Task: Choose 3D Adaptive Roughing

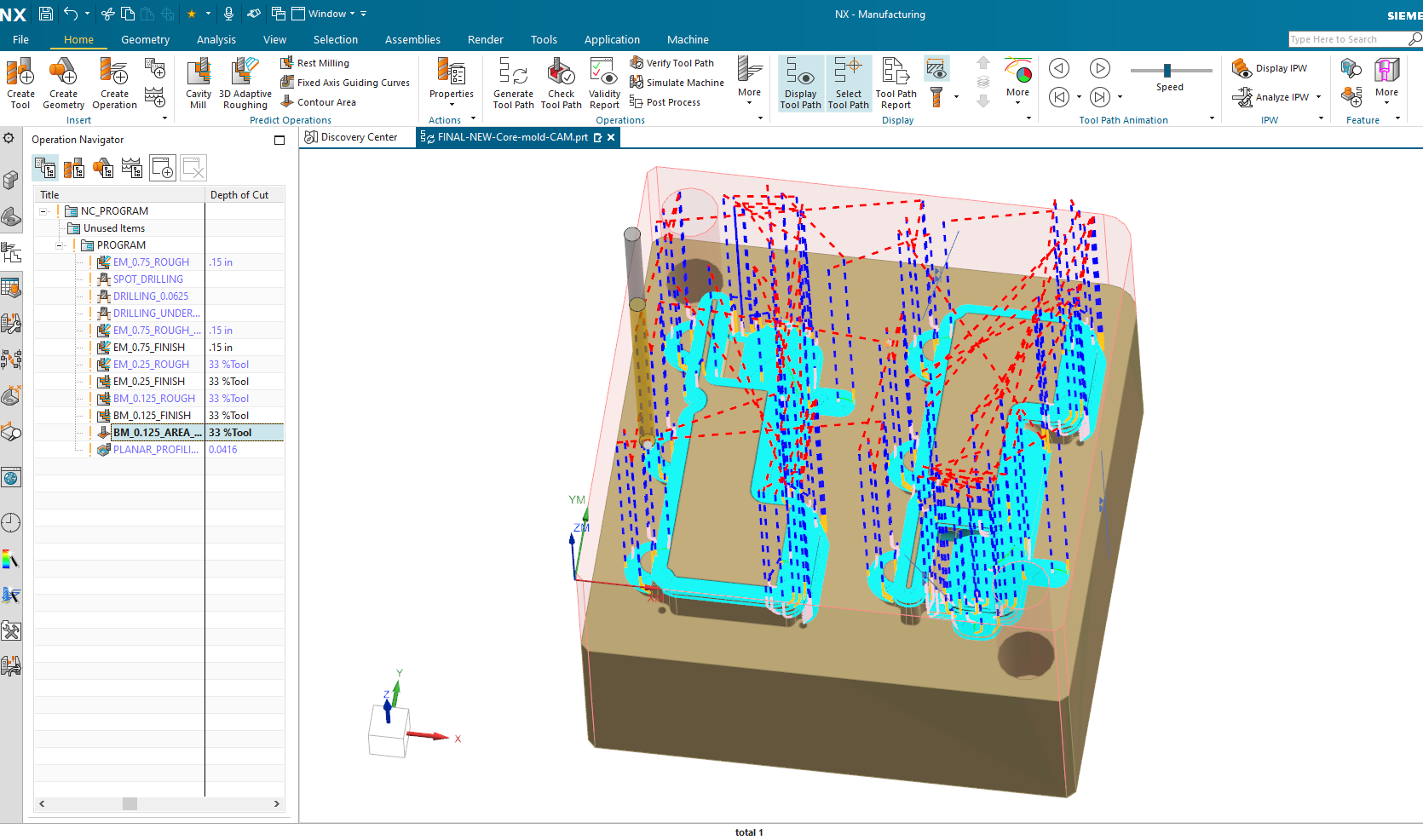Action: 245,83
